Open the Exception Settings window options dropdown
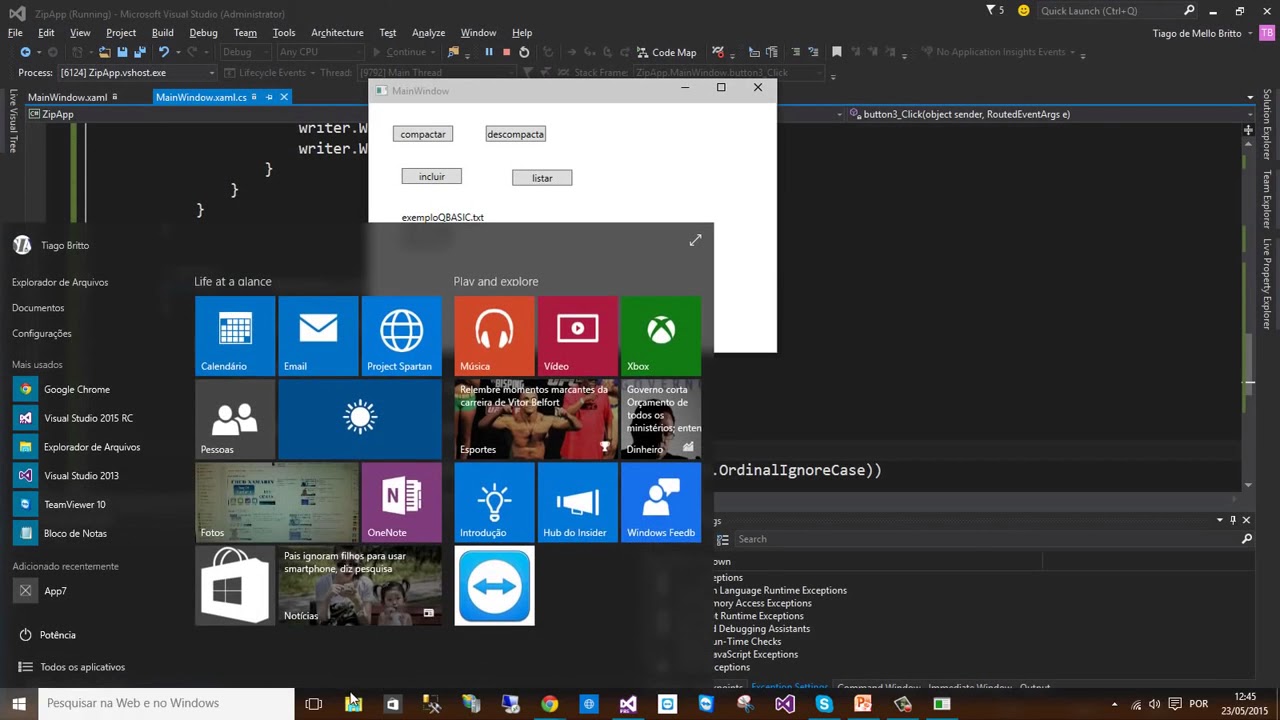1280x720 pixels. 1219,520
